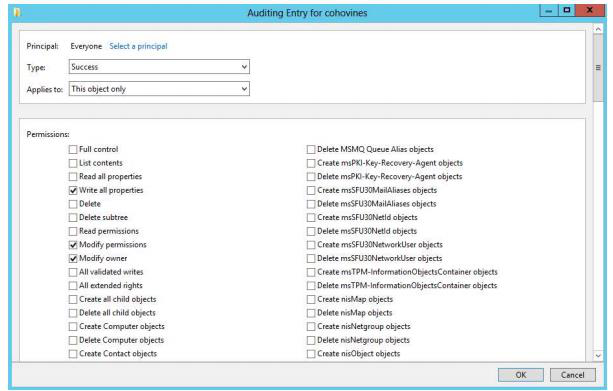
Task: Check Delete msTPM-InformationObjectsContainer objects
Action: [x=311, y=286]
